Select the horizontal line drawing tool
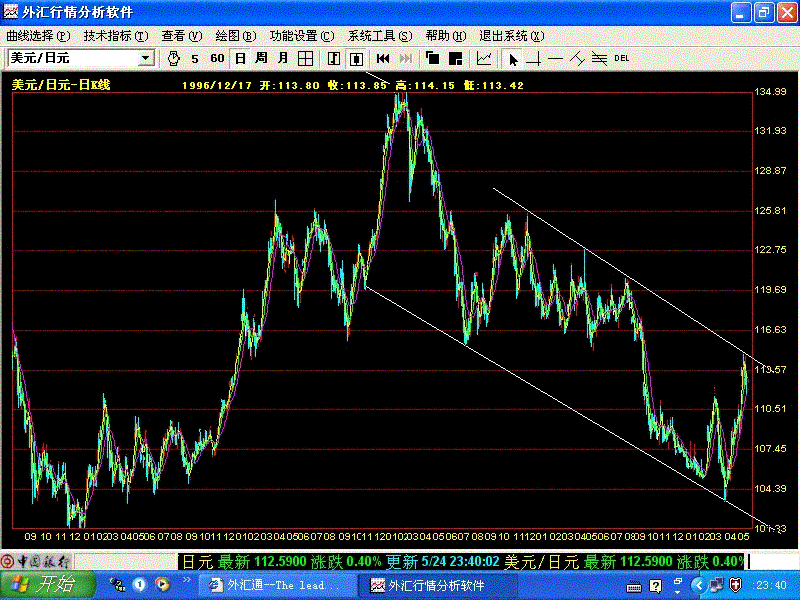Viewport: 800px width, 600px height. 555,59
